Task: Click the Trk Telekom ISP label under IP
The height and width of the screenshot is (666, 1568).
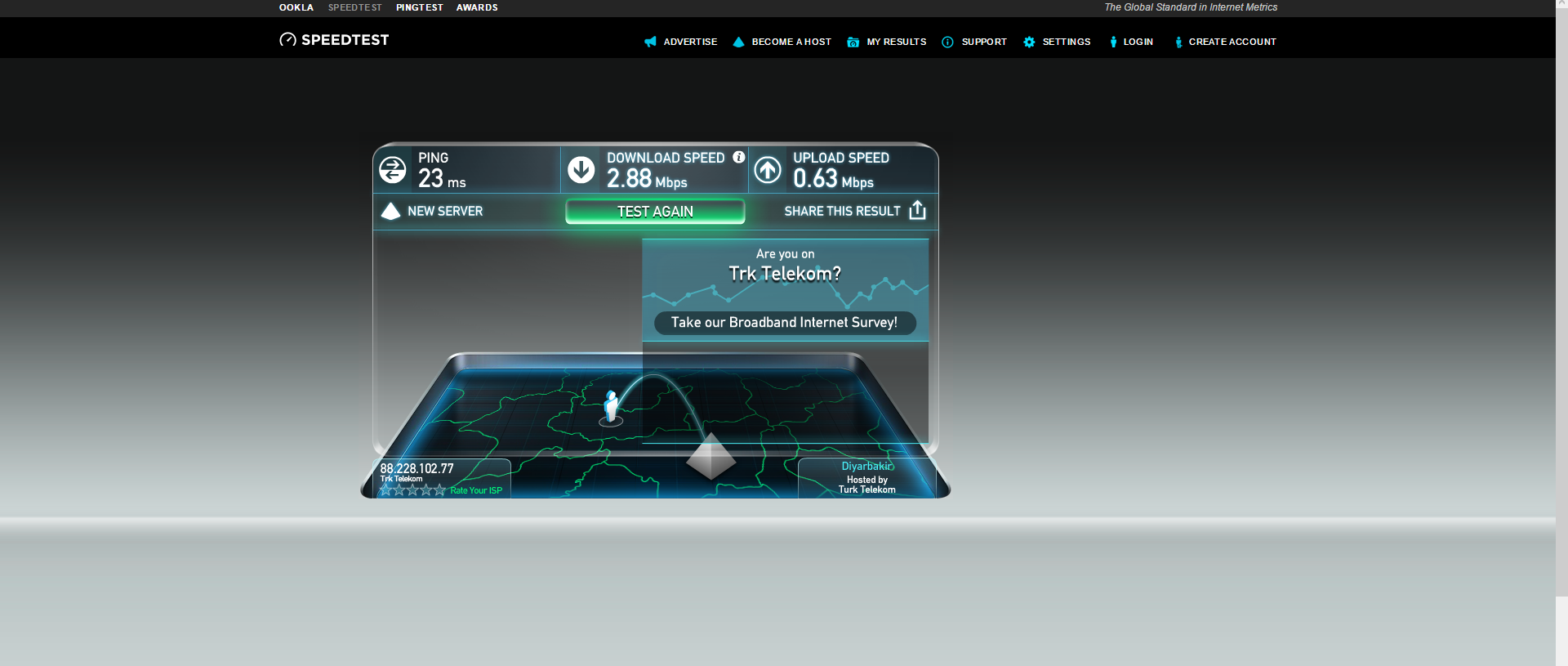Action: (401, 479)
